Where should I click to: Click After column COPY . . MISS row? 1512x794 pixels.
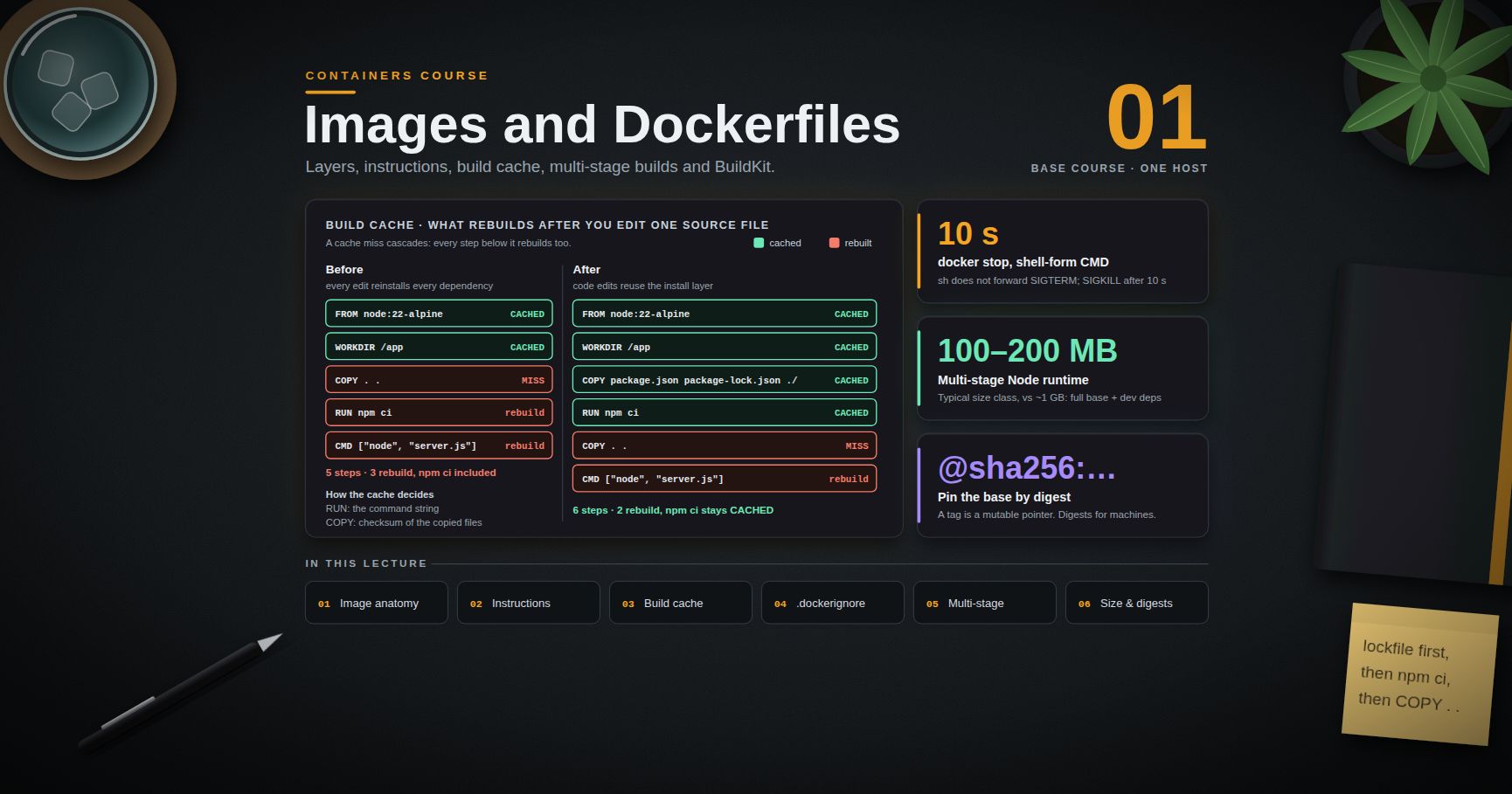pyautogui.click(x=725, y=445)
